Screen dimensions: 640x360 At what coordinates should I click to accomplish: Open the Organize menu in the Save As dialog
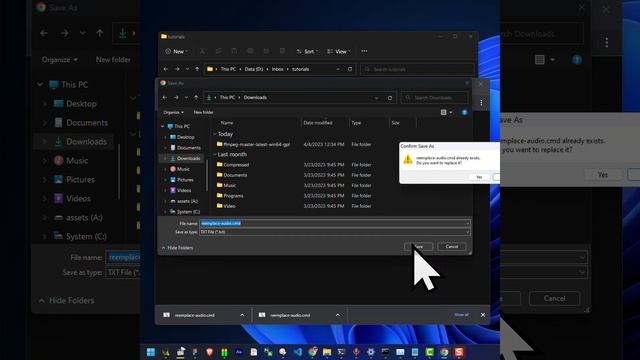click(x=173, y=112)
